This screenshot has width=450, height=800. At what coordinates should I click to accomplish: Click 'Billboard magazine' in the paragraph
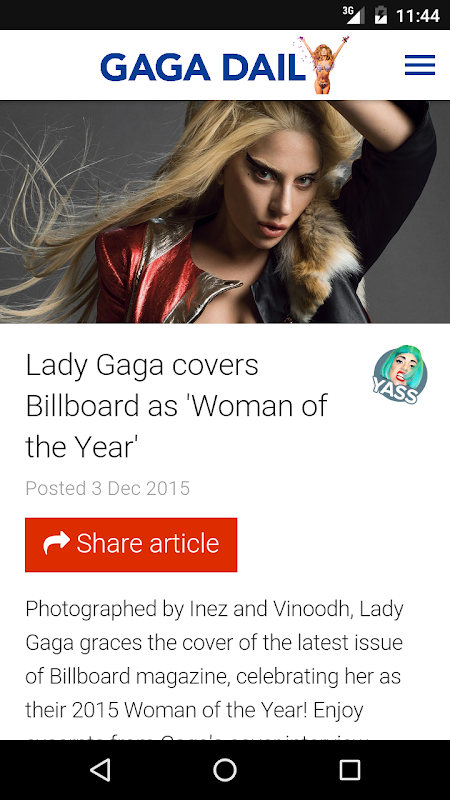tap(140, 677)
